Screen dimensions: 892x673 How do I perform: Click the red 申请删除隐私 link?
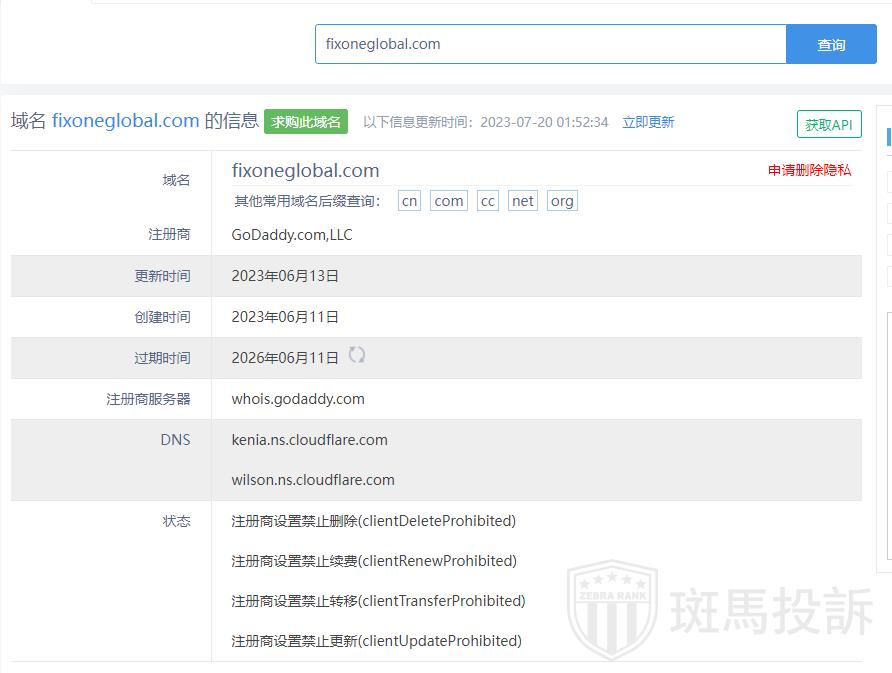(809, 170)
